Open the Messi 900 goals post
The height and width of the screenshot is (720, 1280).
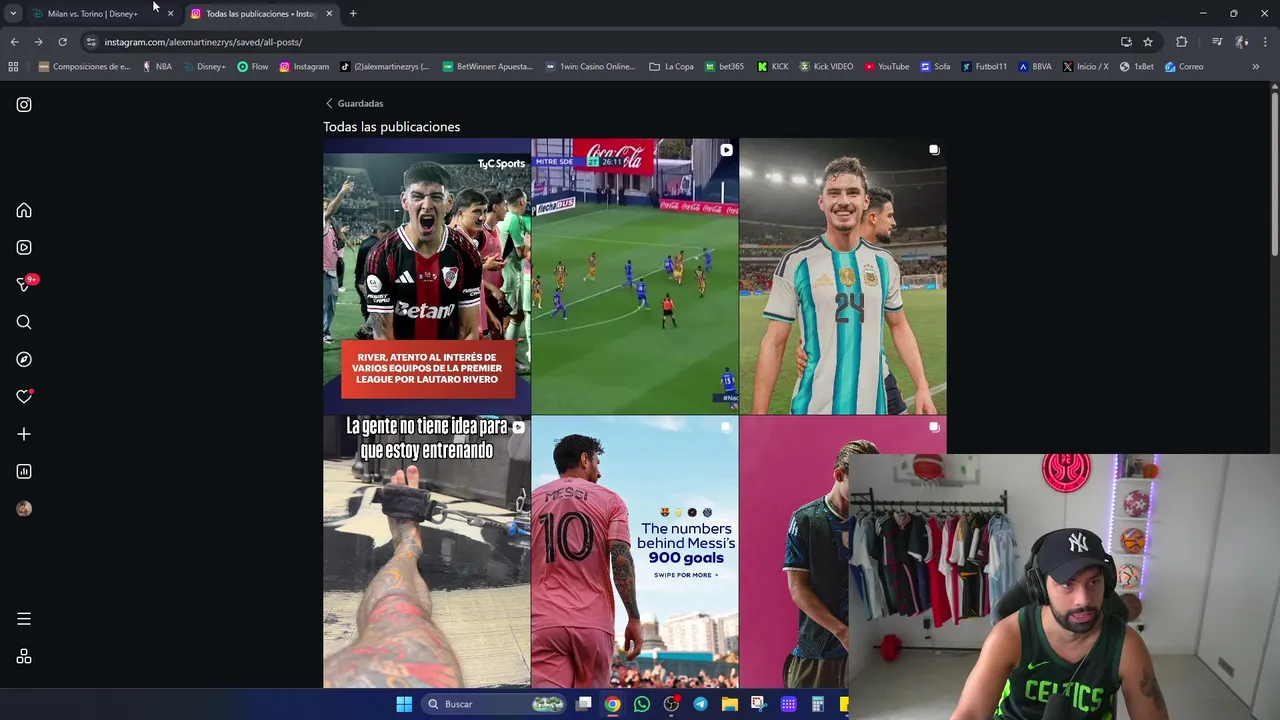pyautogui.click(x=635, y=552)
